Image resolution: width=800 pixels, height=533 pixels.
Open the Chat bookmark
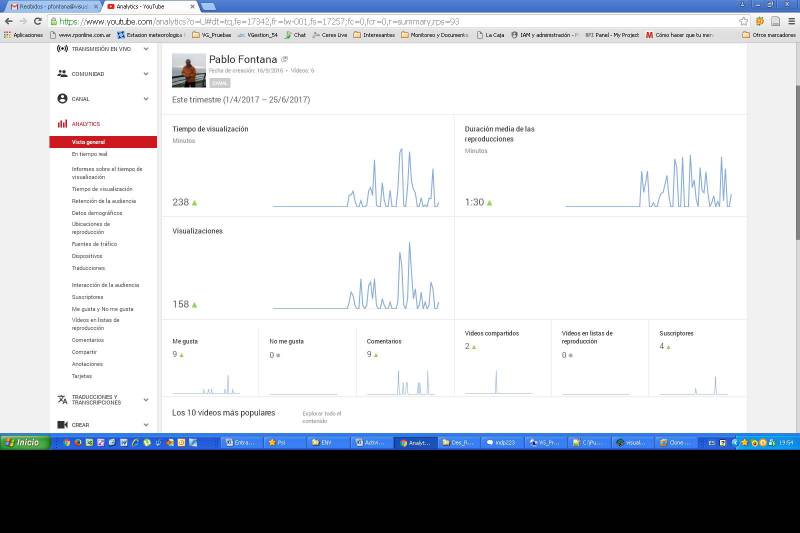coord(295,35)
